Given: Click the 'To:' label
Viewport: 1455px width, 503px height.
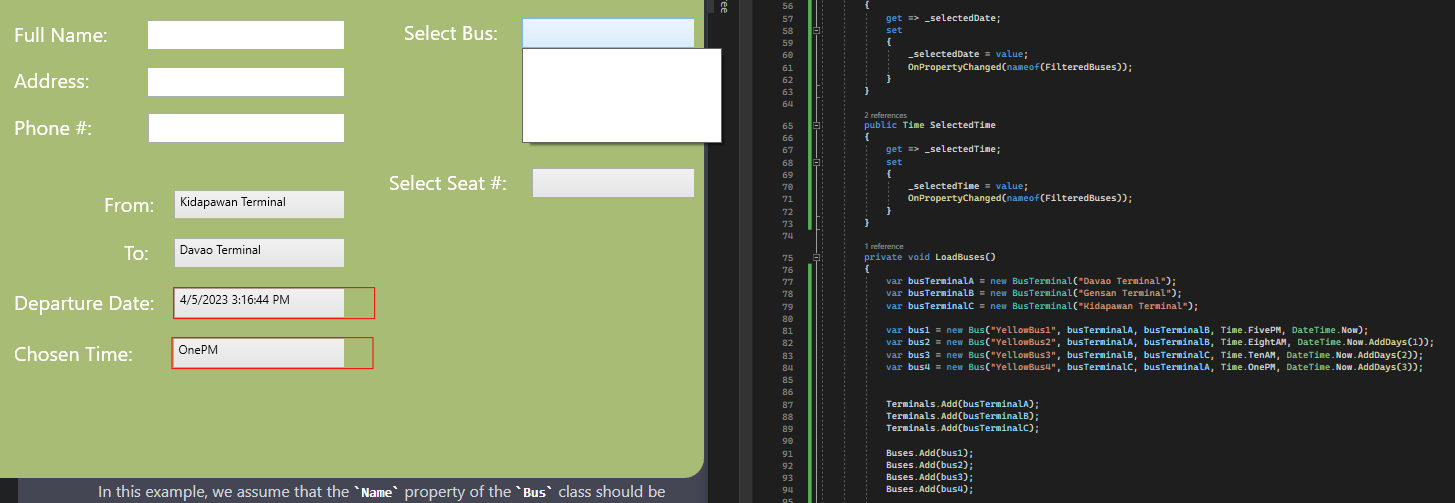Looking at the screenshot, I should pos(136,253).
